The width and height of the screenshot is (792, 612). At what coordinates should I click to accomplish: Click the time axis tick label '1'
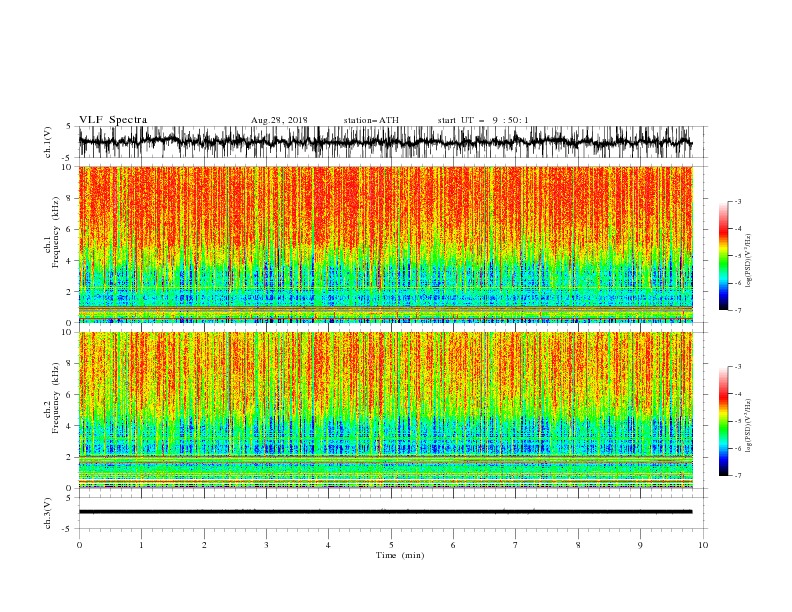pos(141,545)
